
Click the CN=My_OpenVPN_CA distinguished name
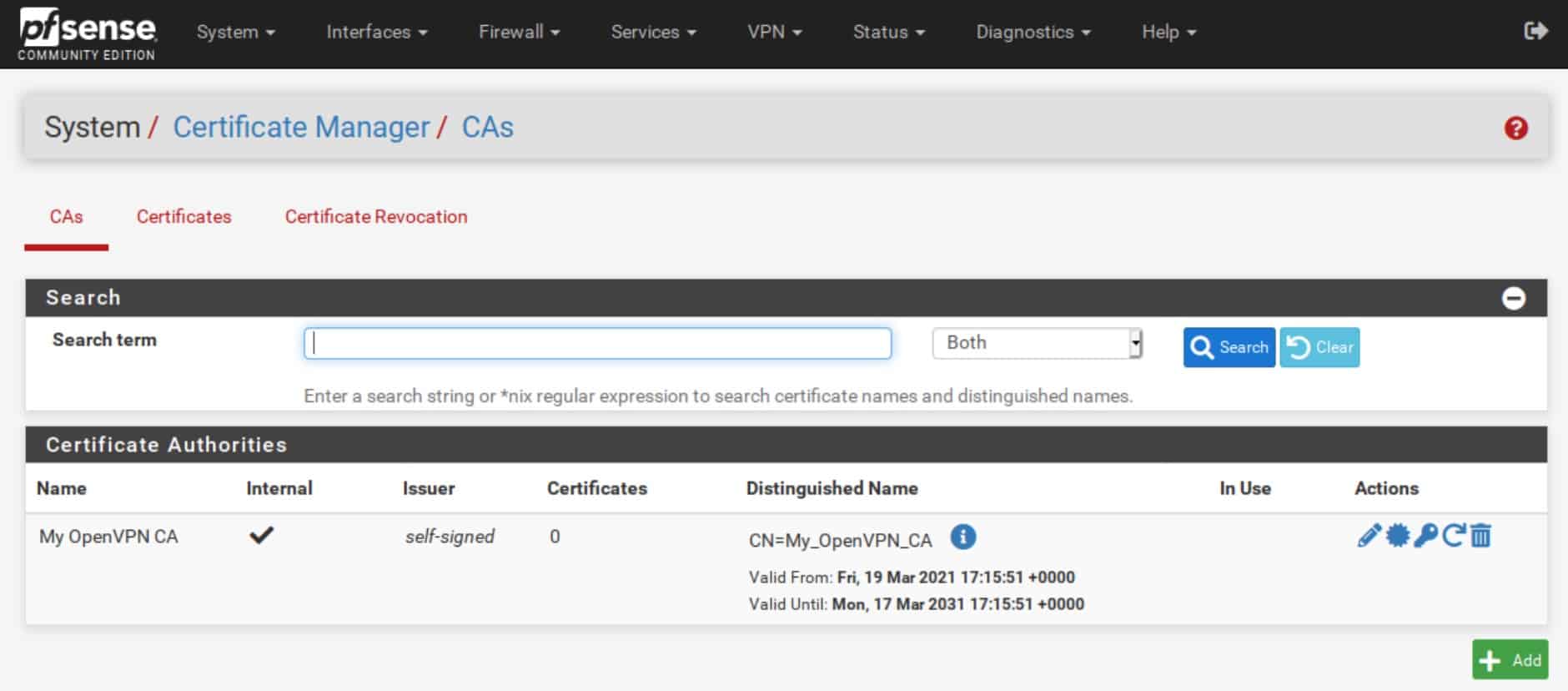(x=840, y=541)
